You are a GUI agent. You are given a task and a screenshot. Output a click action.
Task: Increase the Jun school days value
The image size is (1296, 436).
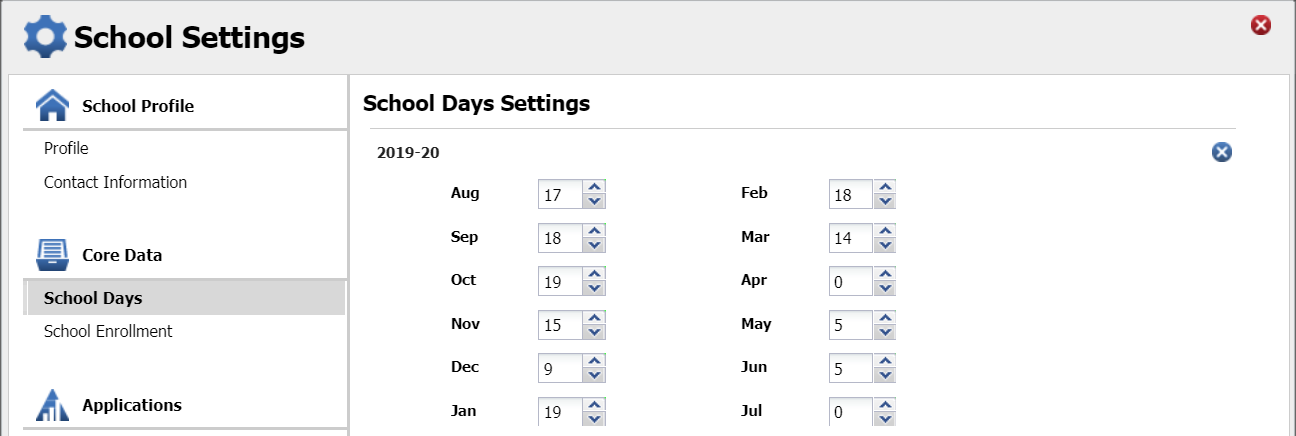point(884,361)
